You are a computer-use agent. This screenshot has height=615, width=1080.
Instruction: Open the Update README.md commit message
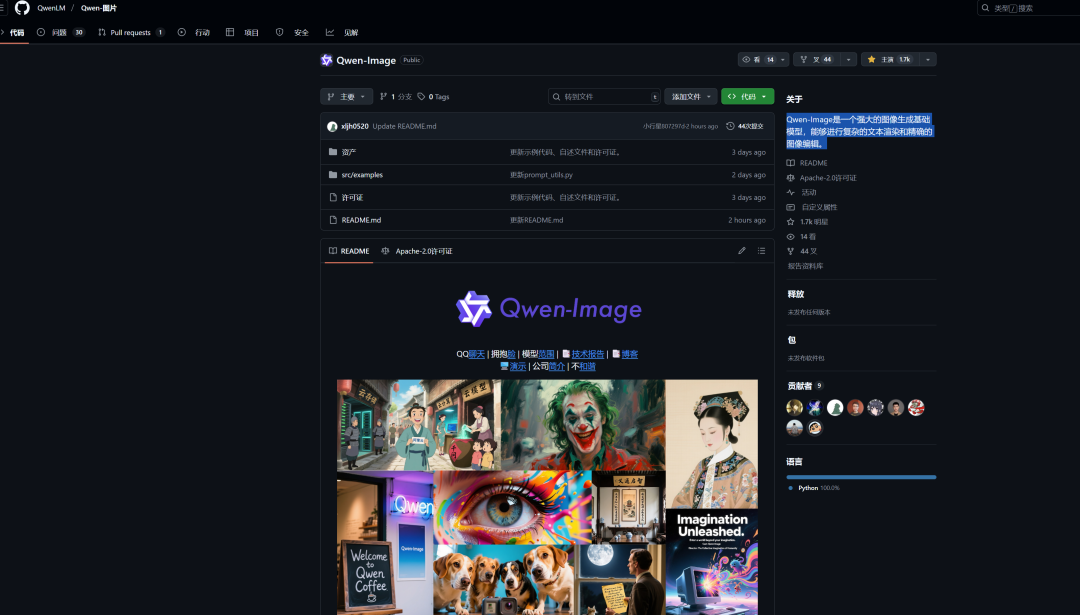(404, 126)
